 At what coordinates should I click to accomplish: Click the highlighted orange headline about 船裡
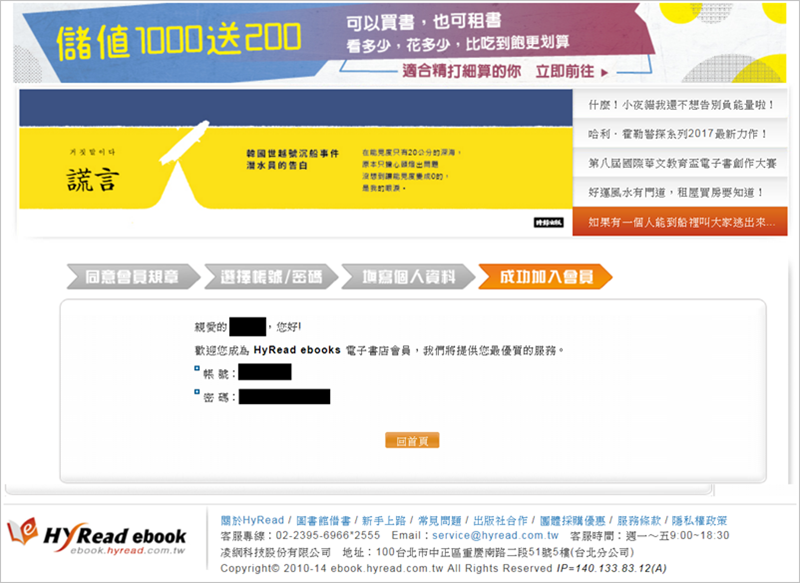coord(680,221)
